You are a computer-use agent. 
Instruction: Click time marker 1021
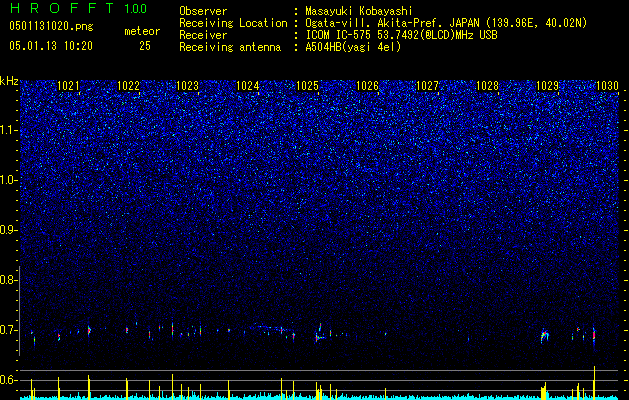pyautogui.click(x=68, y=86)
